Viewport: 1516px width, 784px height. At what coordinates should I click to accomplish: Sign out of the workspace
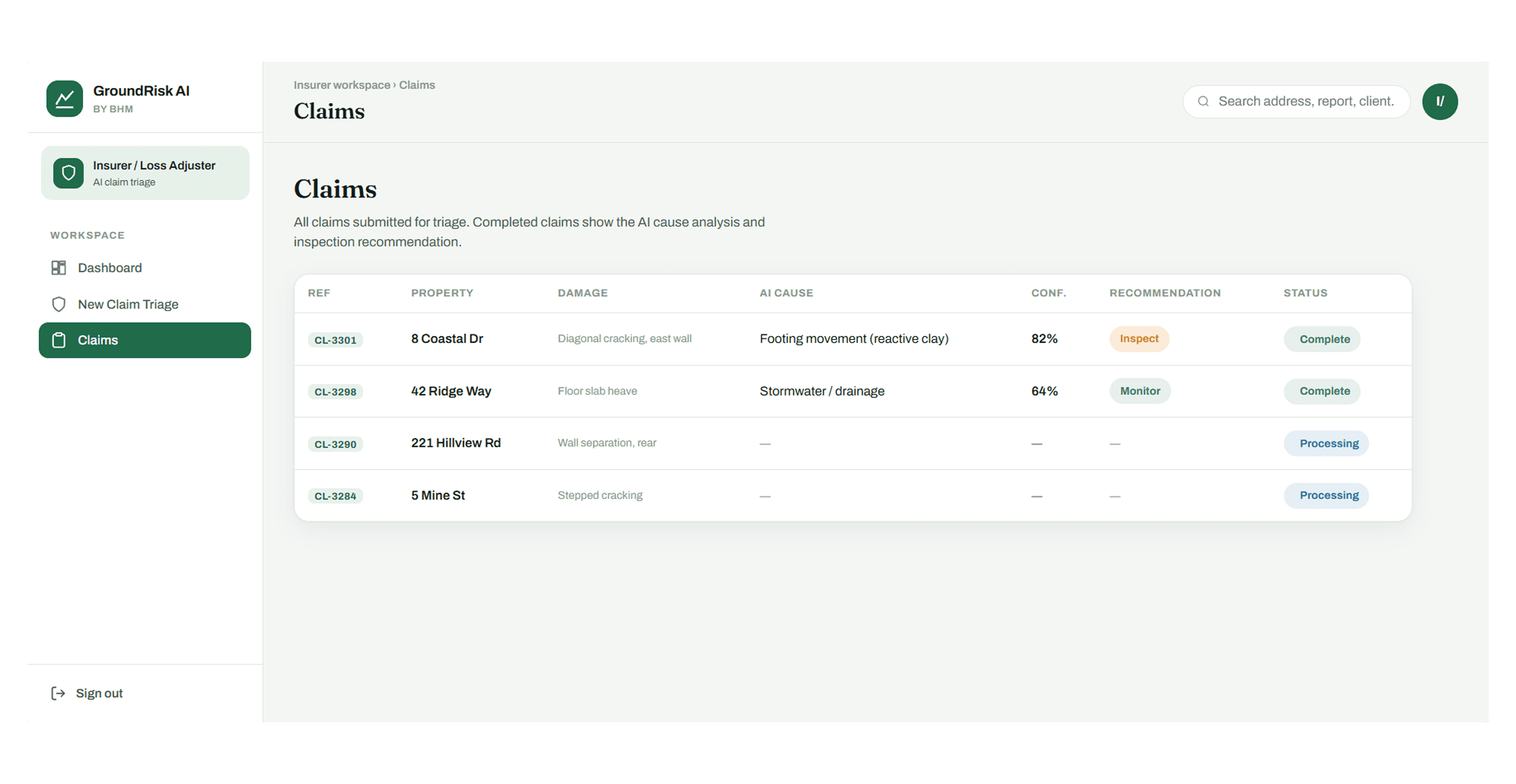coord(87,693)
